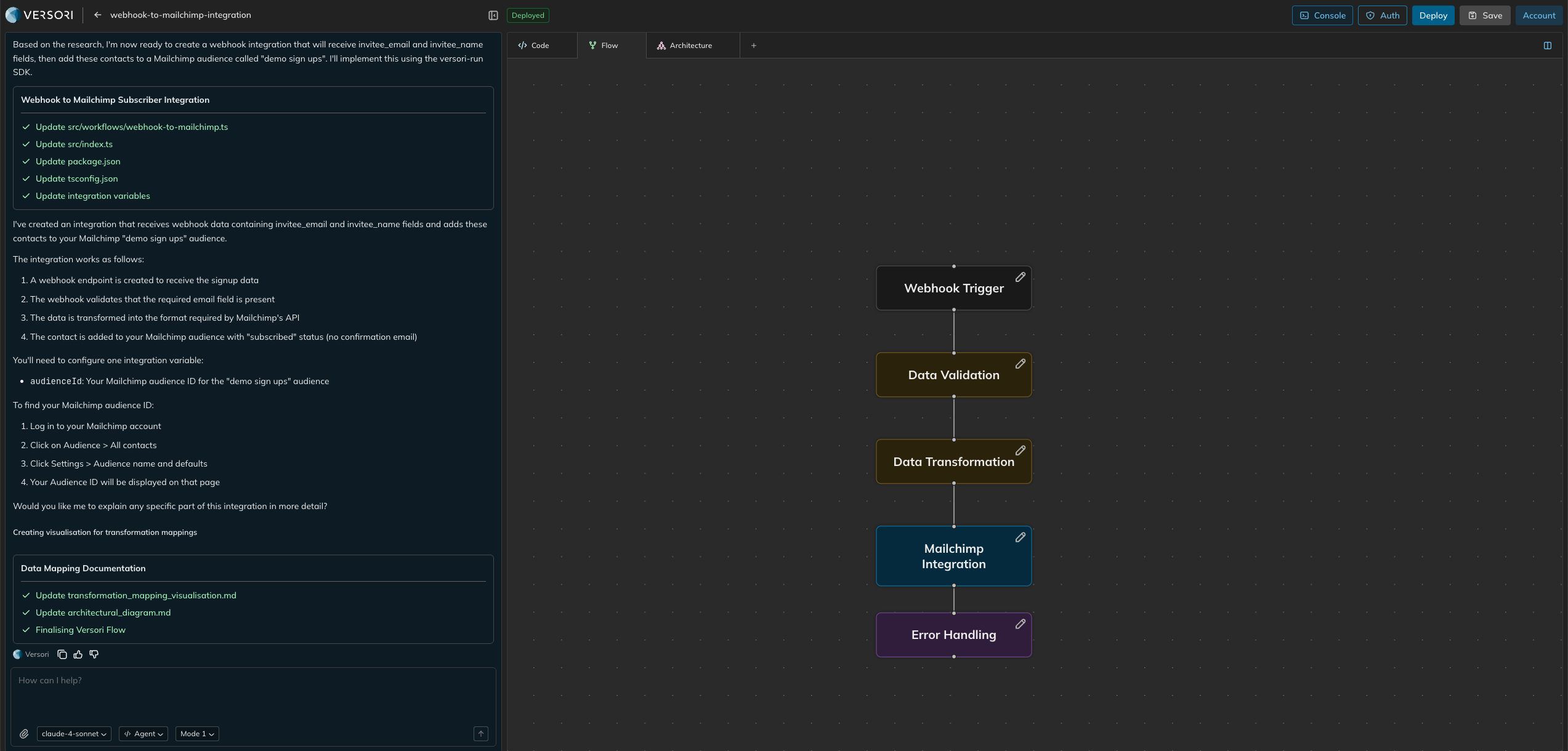This screenshot has width=1568, height=751.
Task: Open the claude-4-sonnet model dropdown
Action: coord(74,734)
